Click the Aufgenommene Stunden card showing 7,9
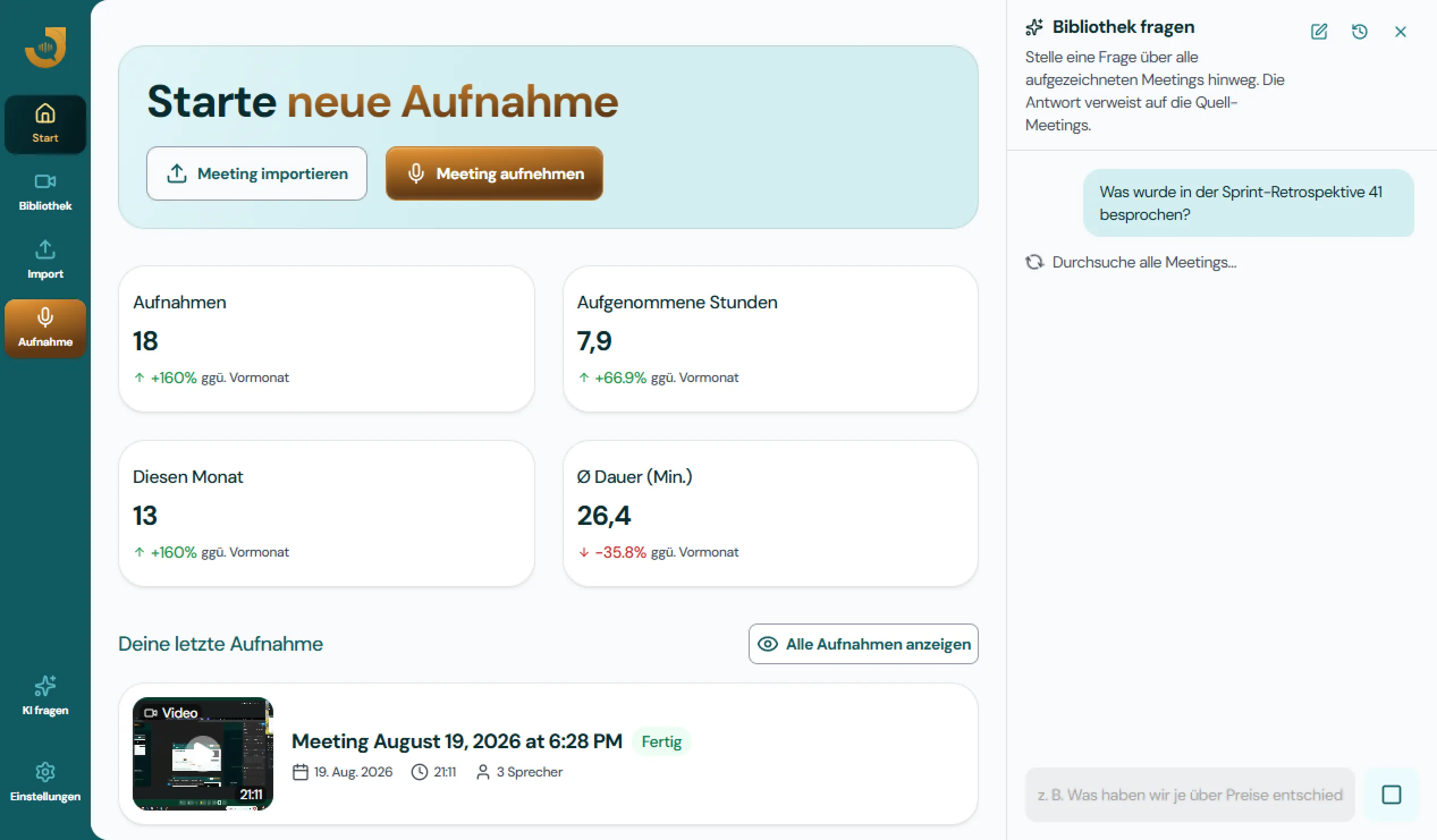The height and width of the screenshot is (840, 1437). coord(771,339)
